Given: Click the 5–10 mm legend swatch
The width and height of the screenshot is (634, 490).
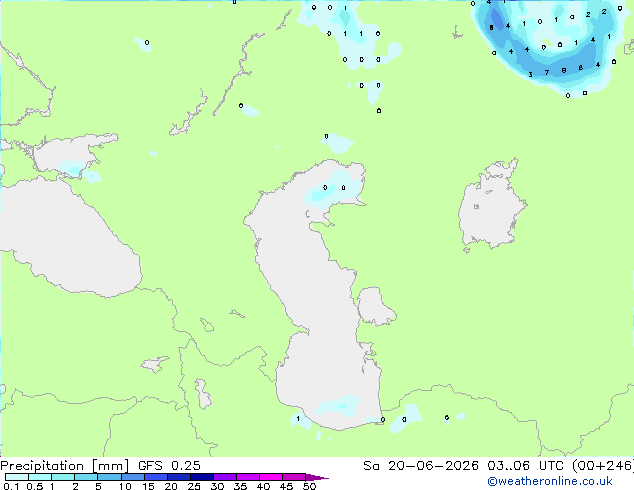Looking at the screenshot, I should pos(109,477).
